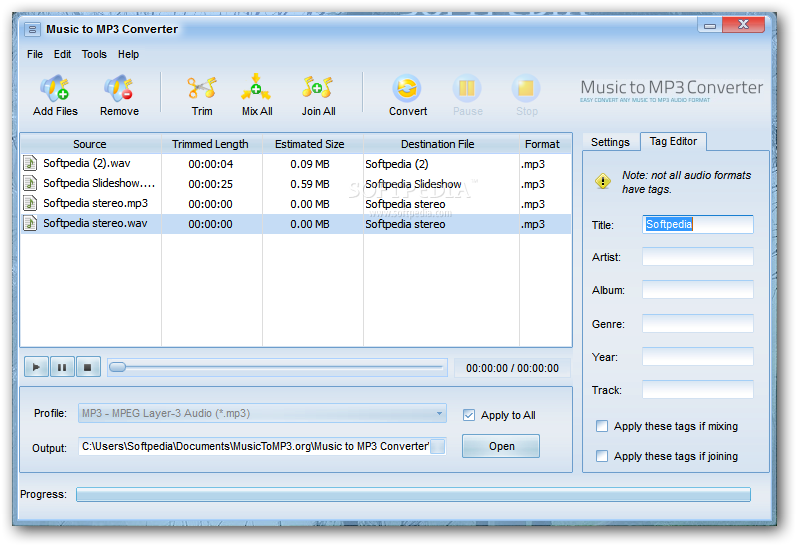
Task: Click the conversion Progress bar
Action: 413,494
